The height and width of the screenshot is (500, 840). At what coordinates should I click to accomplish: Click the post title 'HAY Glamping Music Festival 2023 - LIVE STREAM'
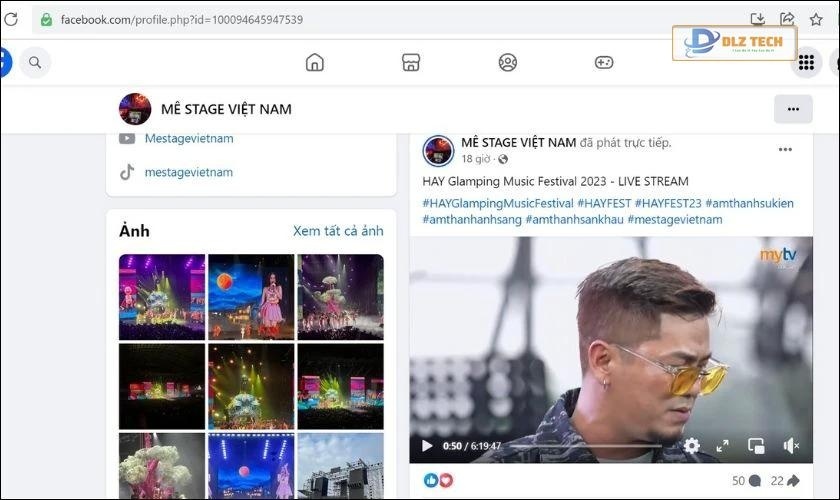click(556, 181)
